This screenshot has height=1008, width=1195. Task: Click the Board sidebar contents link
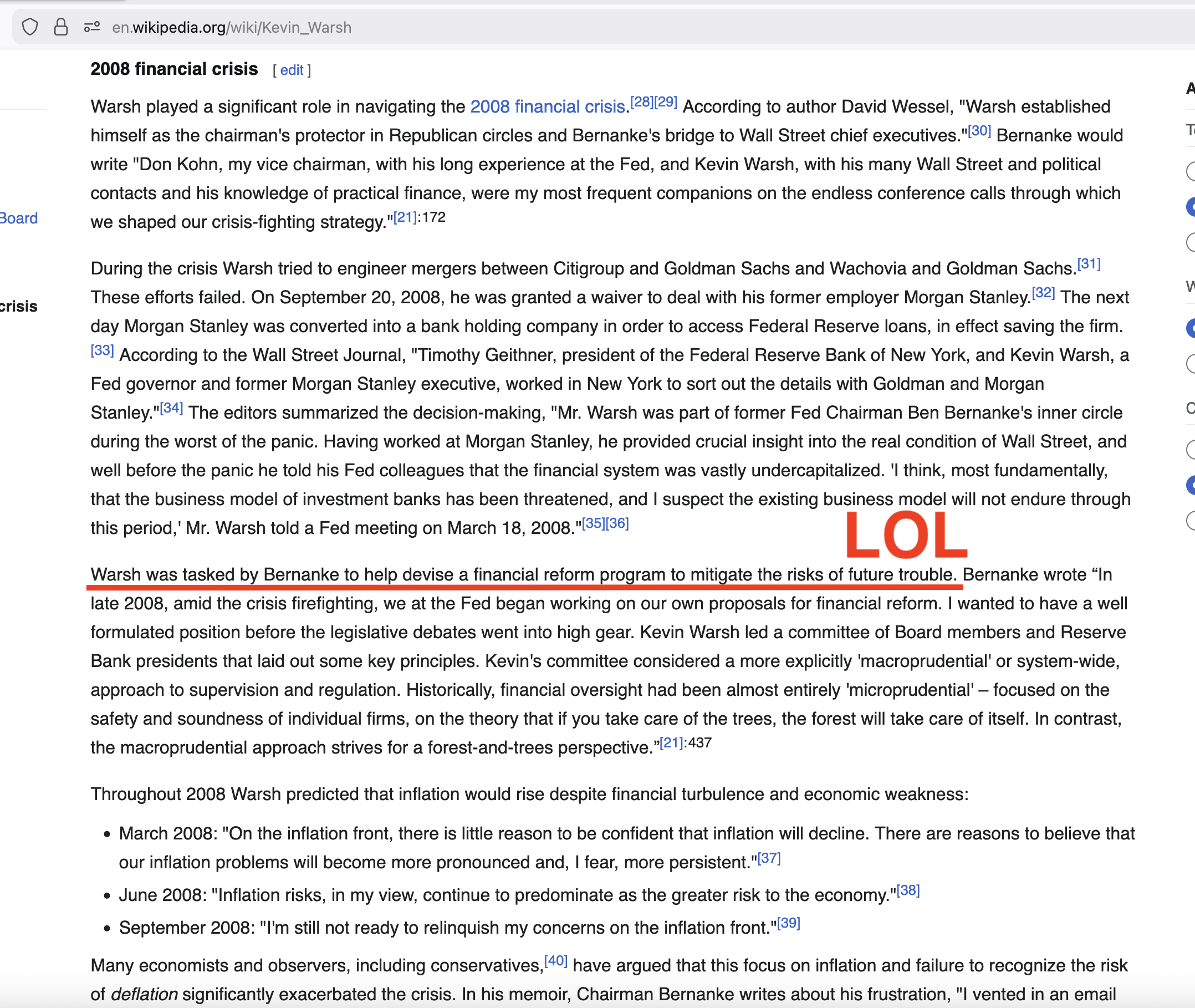pyautogui.click(x=19, y=218)
